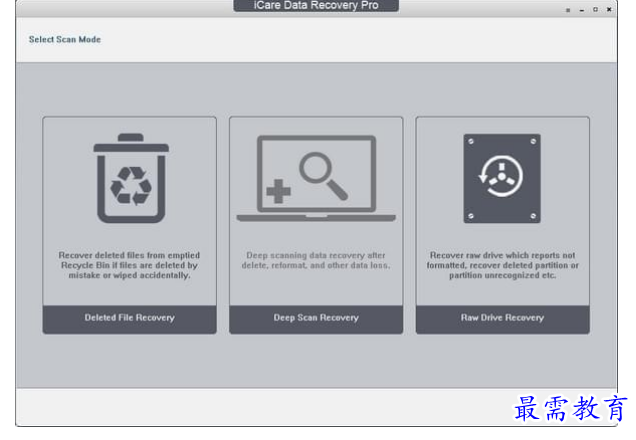This screenshot has height=440, width=636.
Task: Minimize the iCare Data Recovery window
Action: [582, 10]
